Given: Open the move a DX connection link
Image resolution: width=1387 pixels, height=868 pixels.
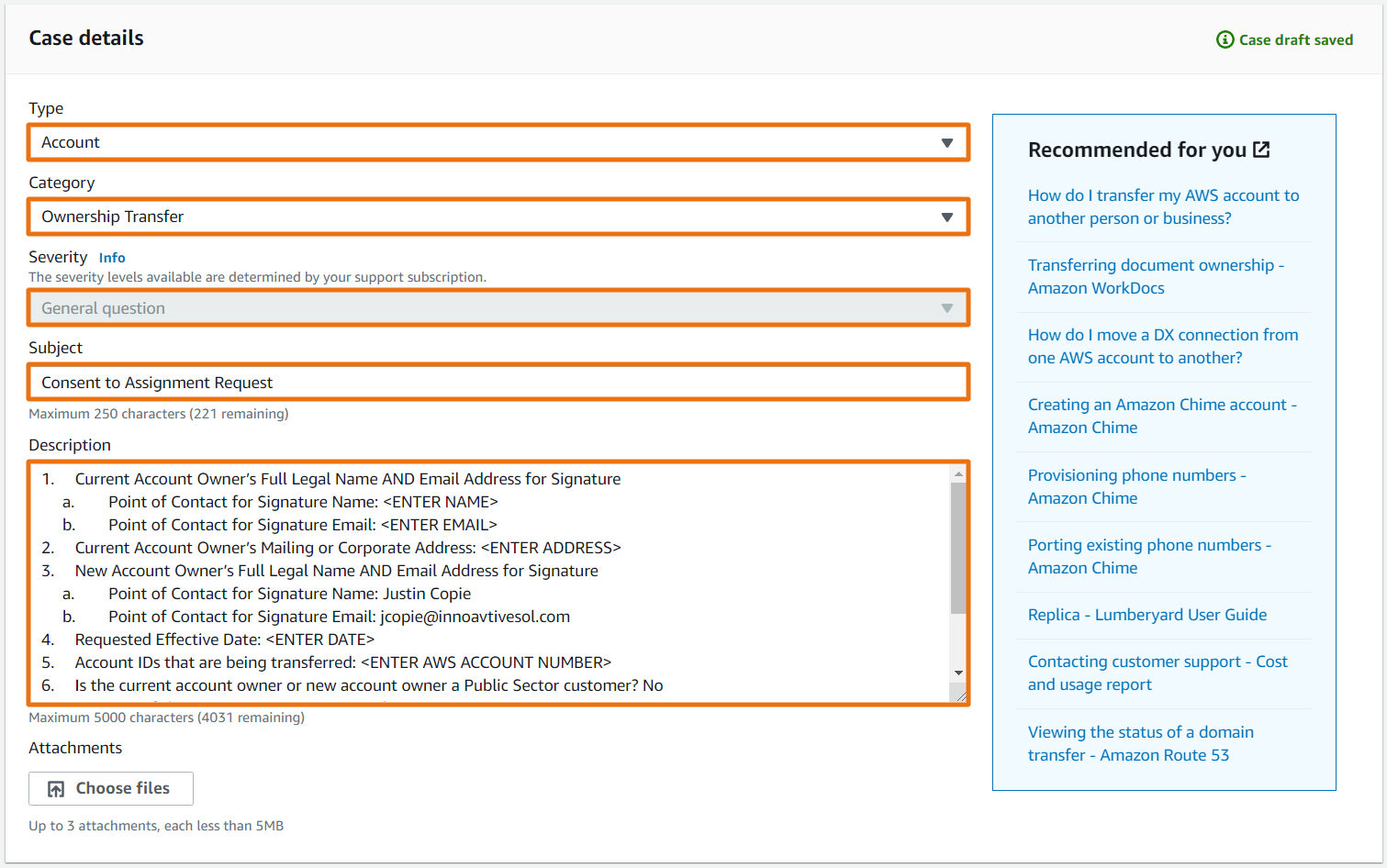Looking at the screenshot, I should tap(1162, 346).
